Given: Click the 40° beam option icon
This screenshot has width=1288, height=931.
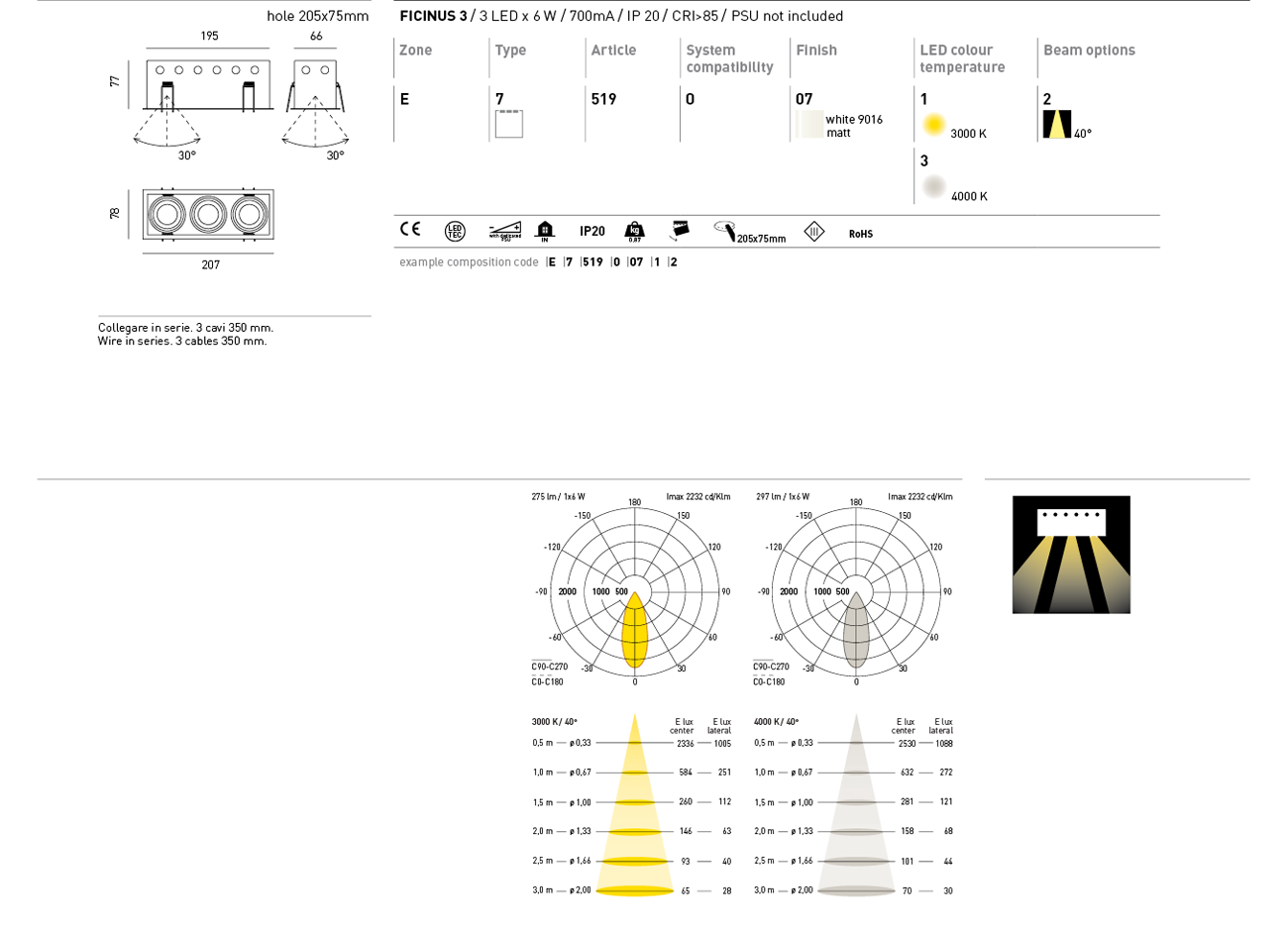Looking at the screenshot, I should point(1056,124).
